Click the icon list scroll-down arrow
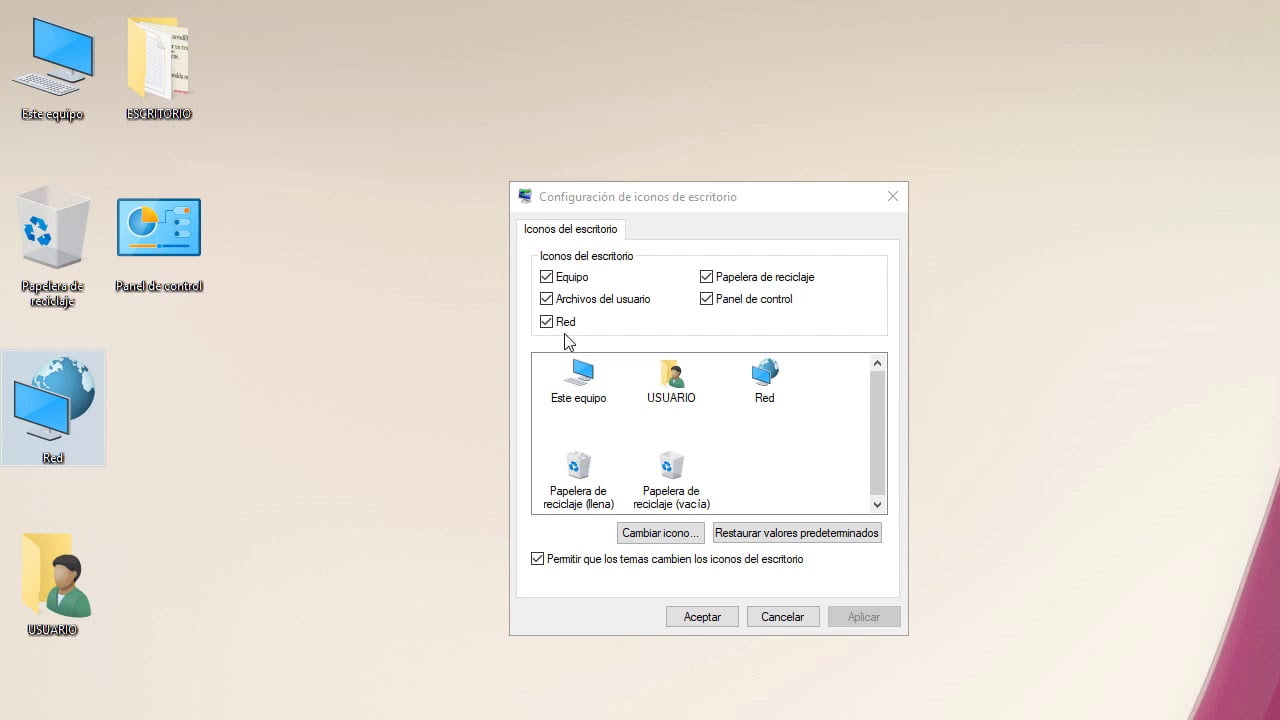The width and height of the screenshot is (1280, 720). click(877, 505)
